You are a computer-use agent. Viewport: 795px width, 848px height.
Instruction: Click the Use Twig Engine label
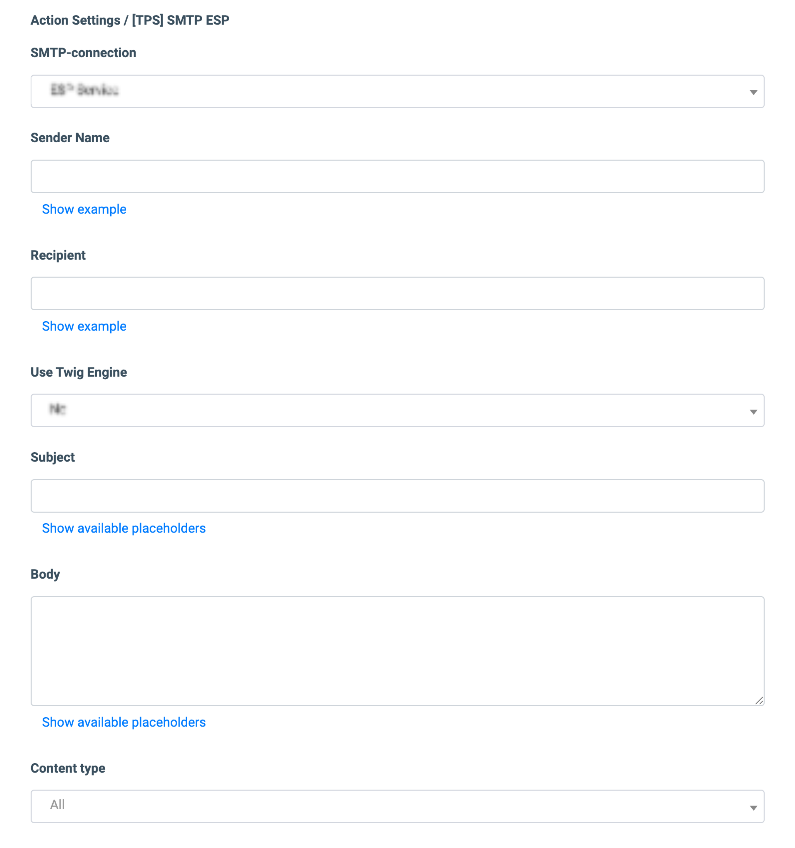click(79, 372)
